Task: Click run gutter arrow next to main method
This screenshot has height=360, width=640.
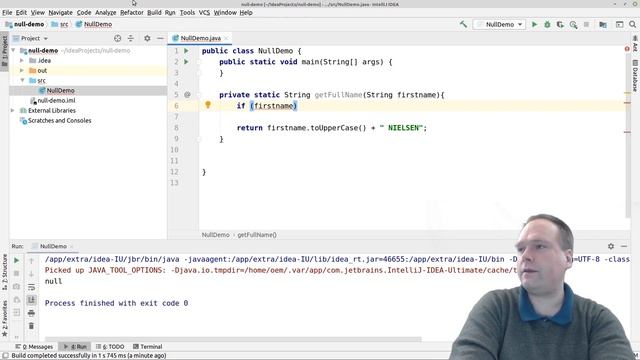Action: pyautogui.click(x=186, y=62)
